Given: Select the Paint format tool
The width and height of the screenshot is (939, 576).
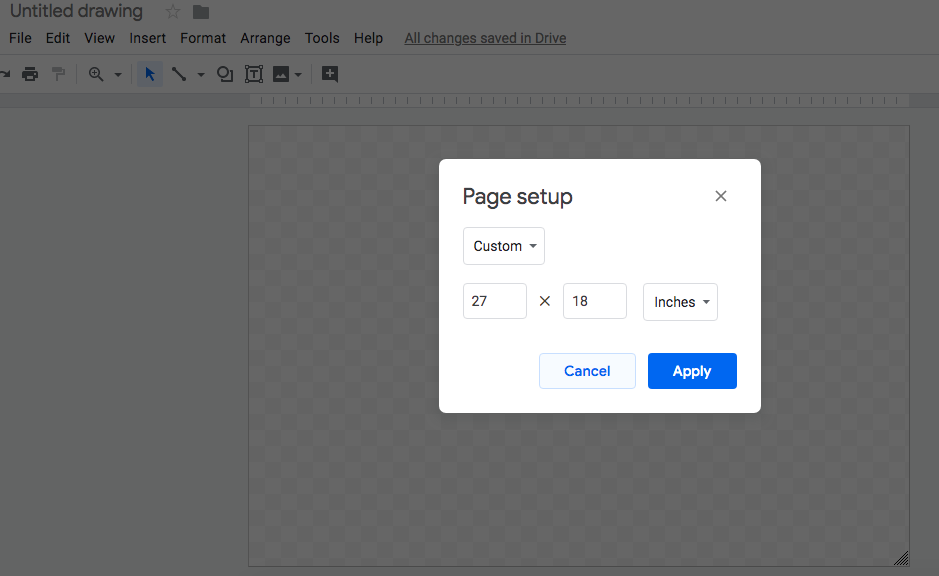Looking at the screenshot, I should tap(59, 74).
